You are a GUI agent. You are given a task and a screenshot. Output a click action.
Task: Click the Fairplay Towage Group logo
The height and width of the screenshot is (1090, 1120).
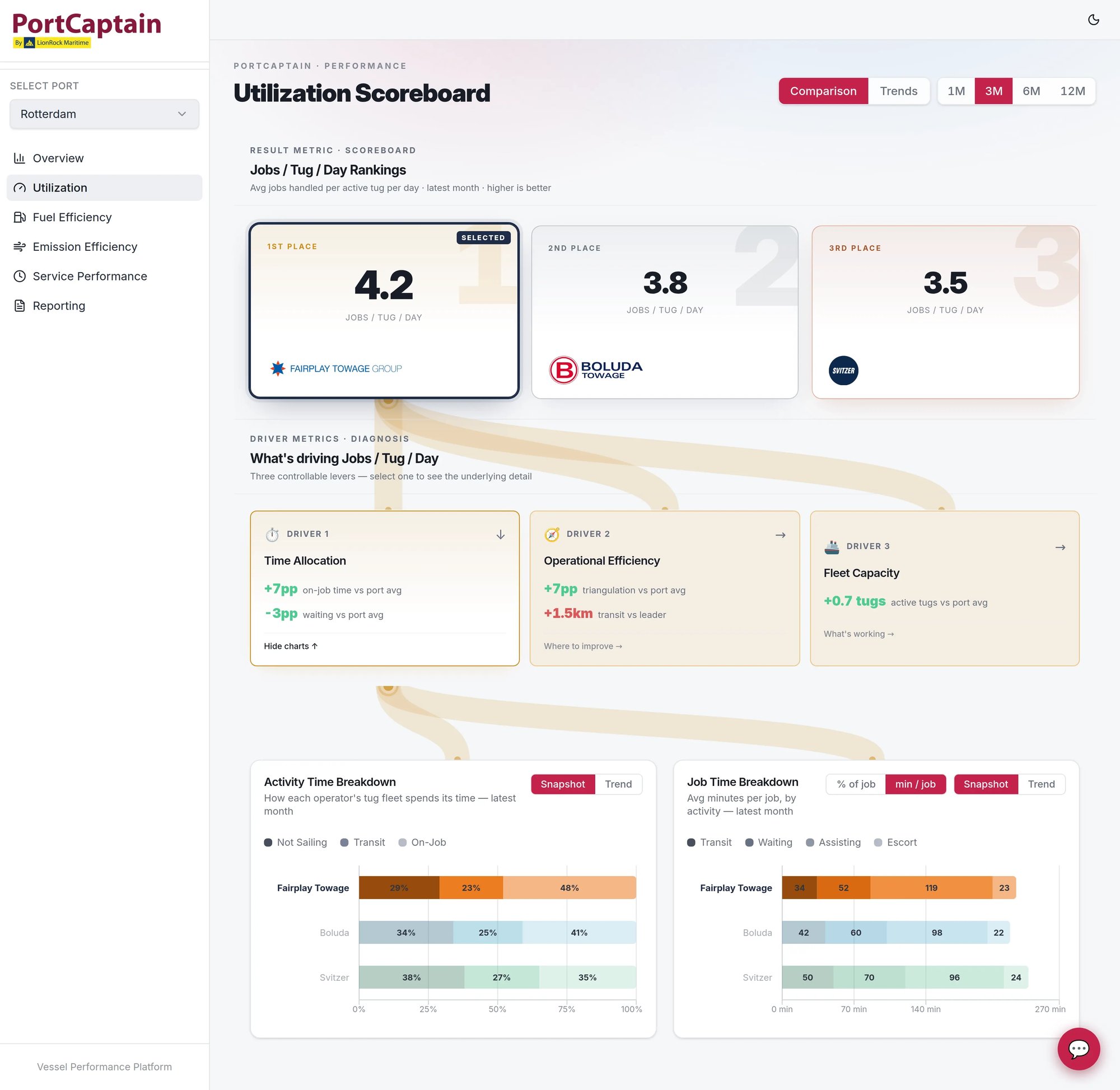336,368
